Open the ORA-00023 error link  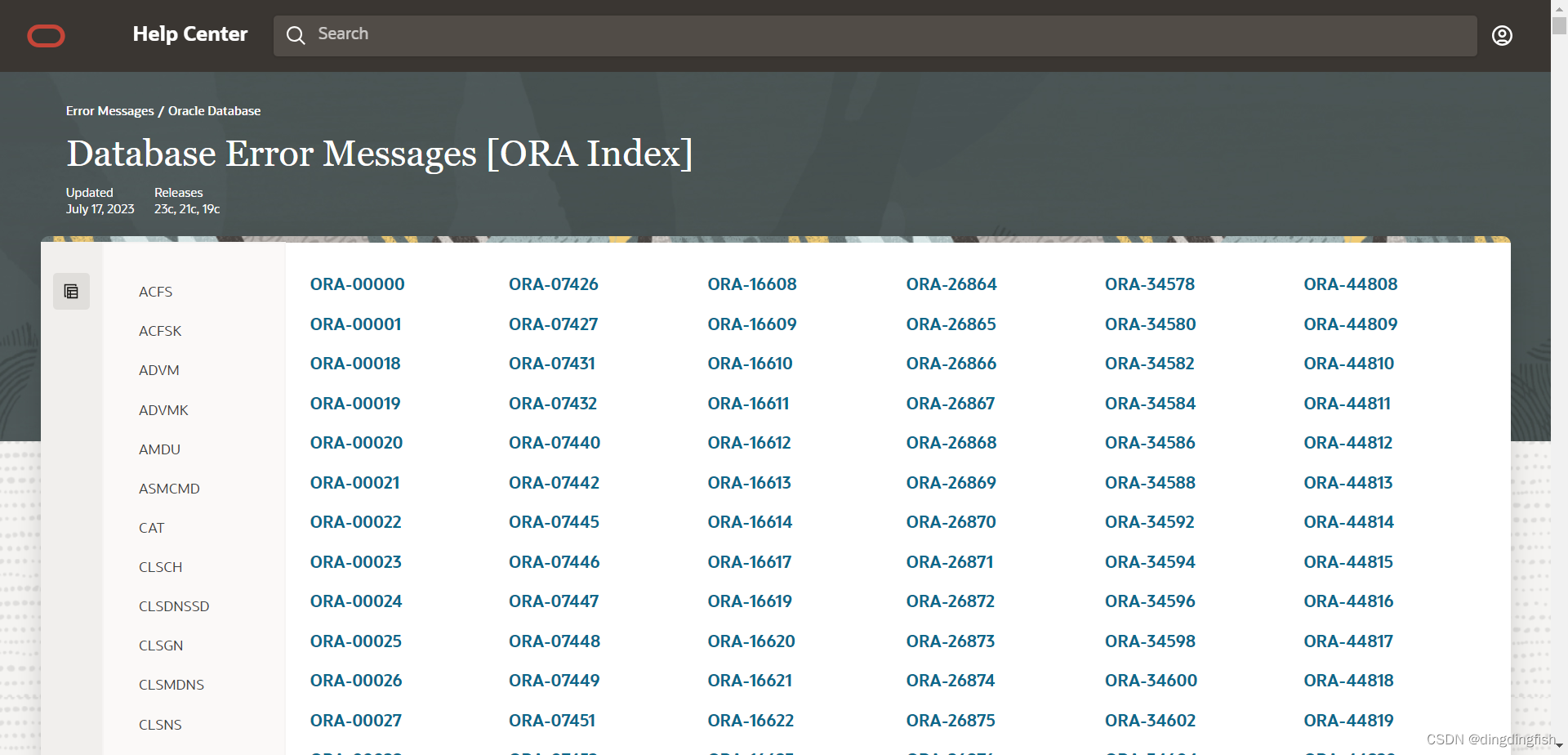(355, 562)
